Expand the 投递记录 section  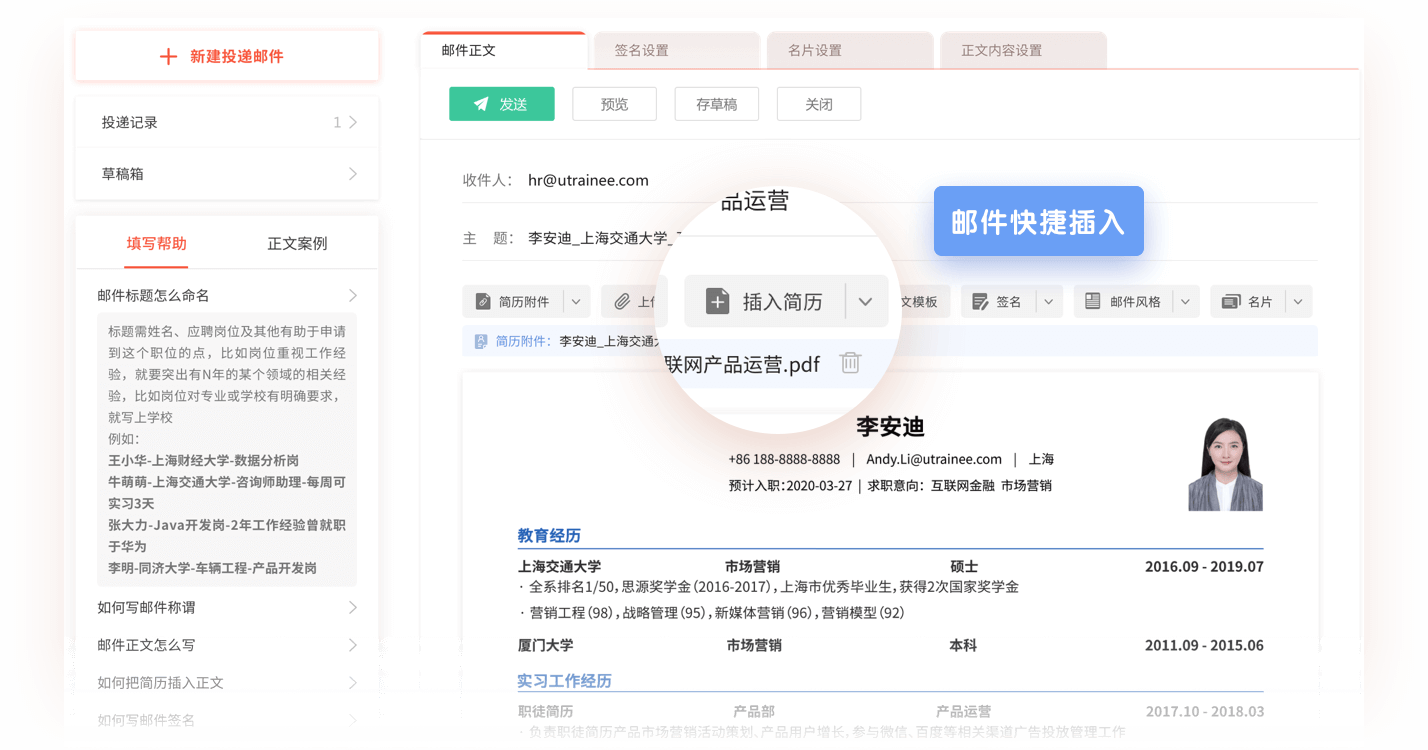point(226,121)
